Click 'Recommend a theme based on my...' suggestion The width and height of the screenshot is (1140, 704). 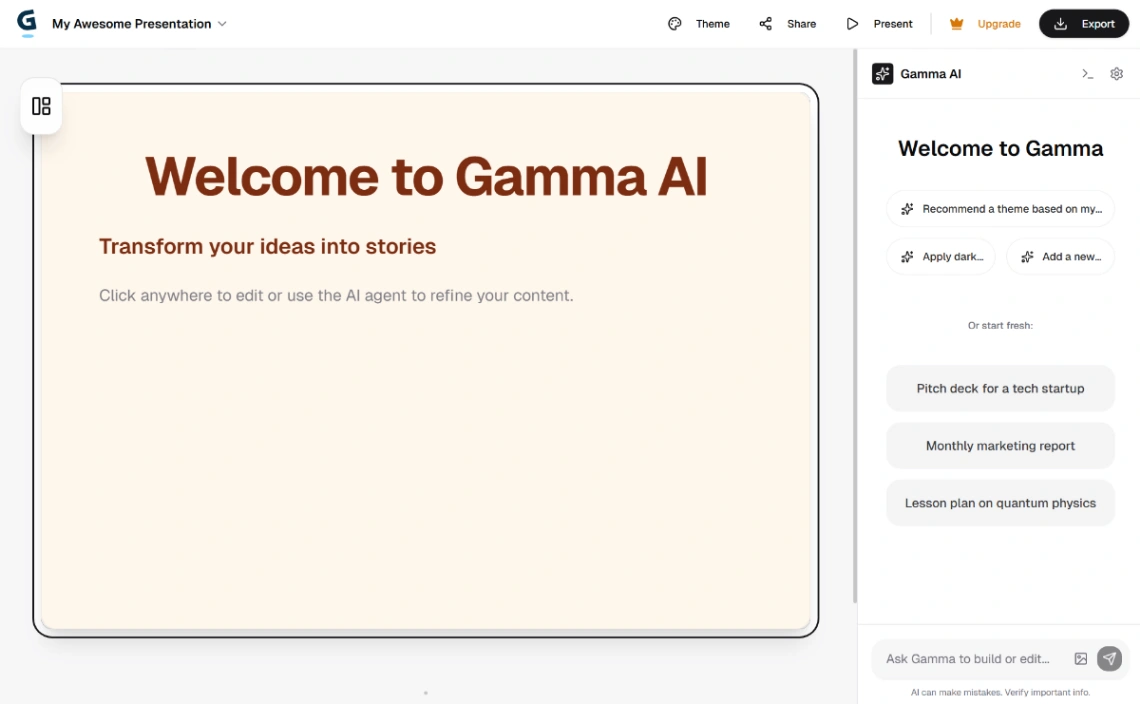click(x=1000, y=209)
